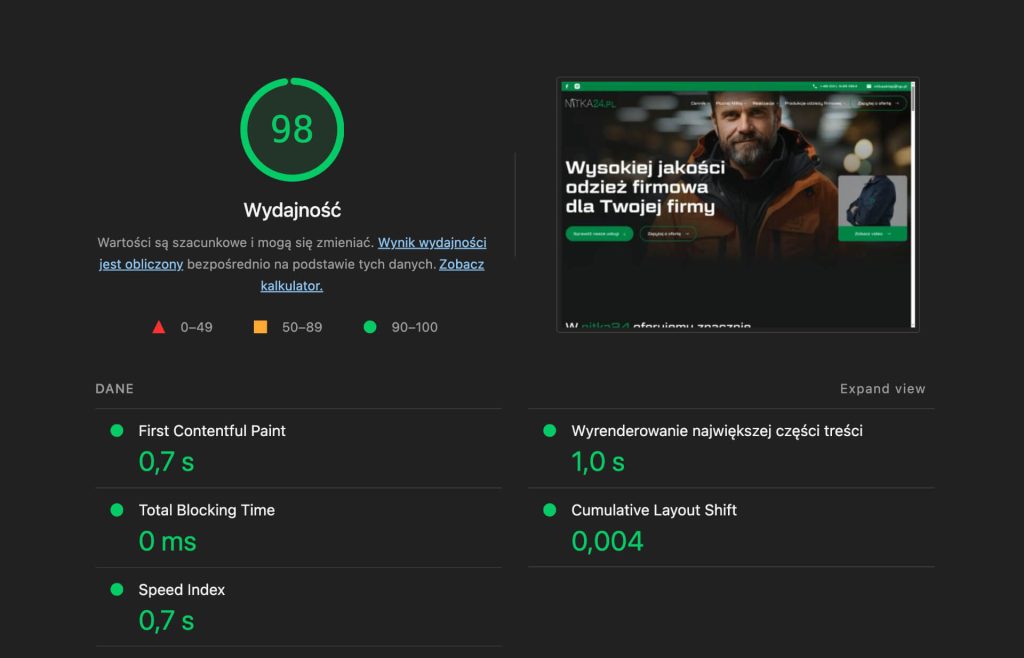Open the Zobacz kalkulator link
Viewport: 1024px width, 658px height.
291,285
